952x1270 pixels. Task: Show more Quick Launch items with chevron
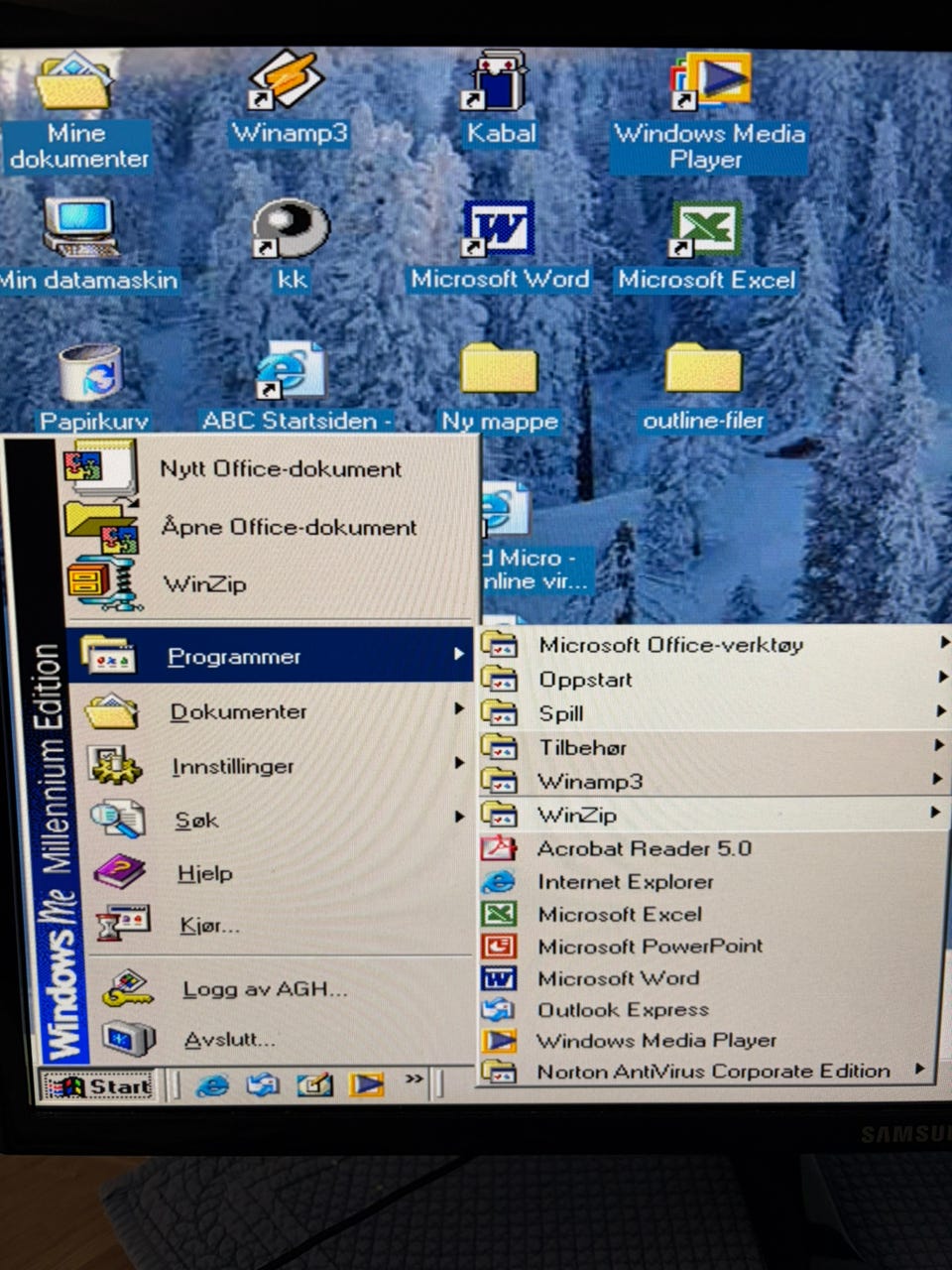click(x=415, y=1079)
